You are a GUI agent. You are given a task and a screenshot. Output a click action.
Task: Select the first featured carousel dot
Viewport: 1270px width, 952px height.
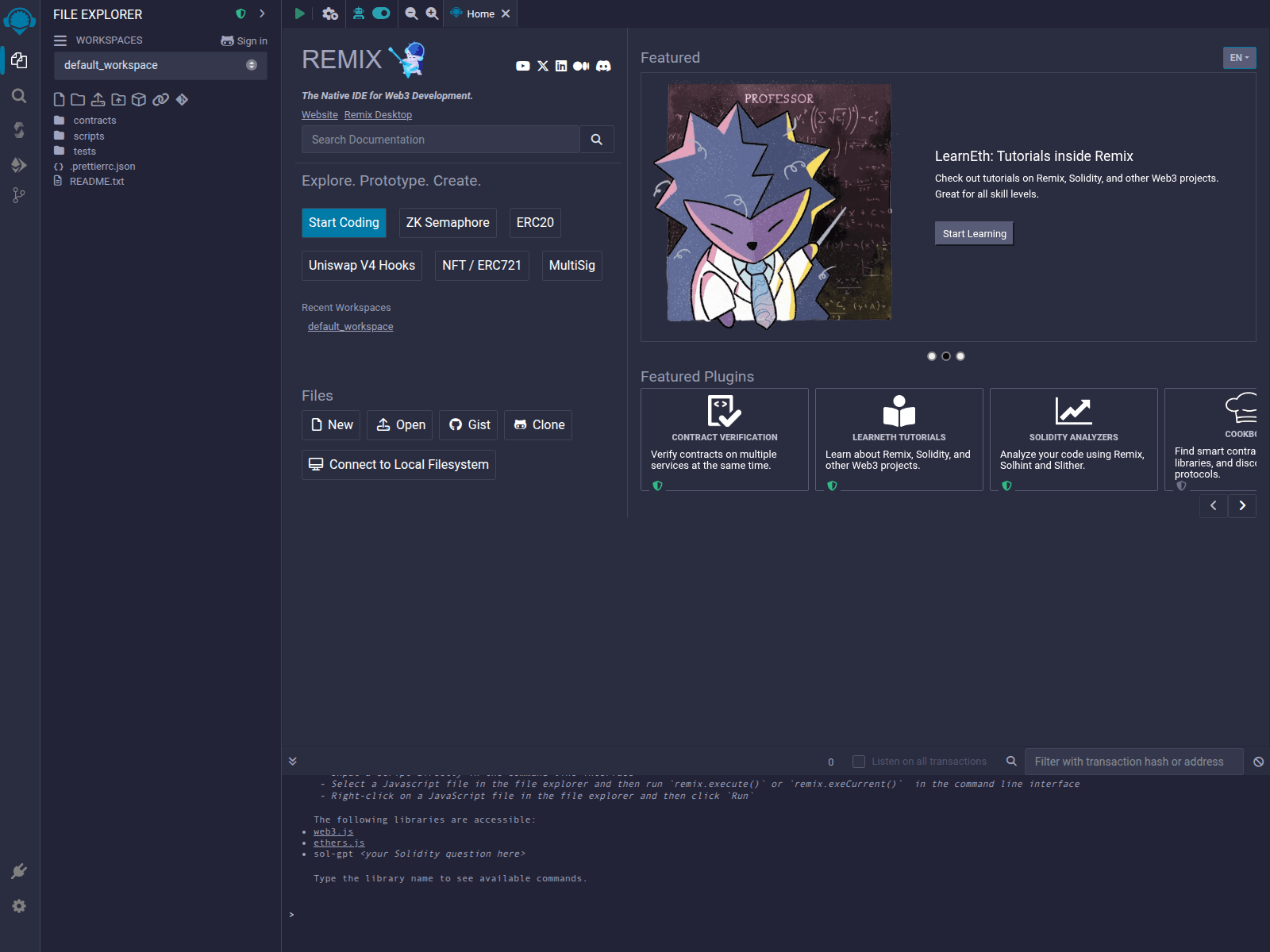(932, 356)
